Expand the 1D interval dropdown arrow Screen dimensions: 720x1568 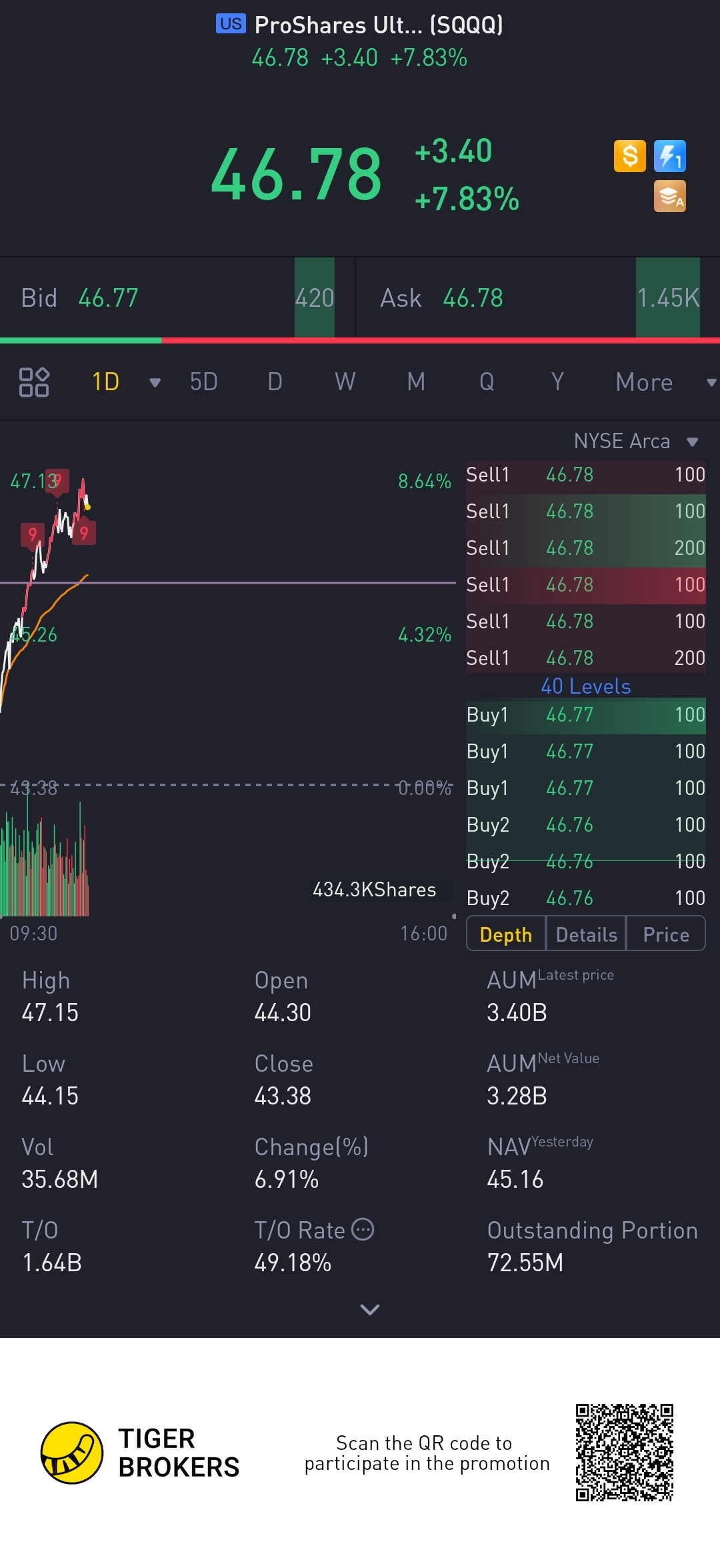[x=155, y=382]
